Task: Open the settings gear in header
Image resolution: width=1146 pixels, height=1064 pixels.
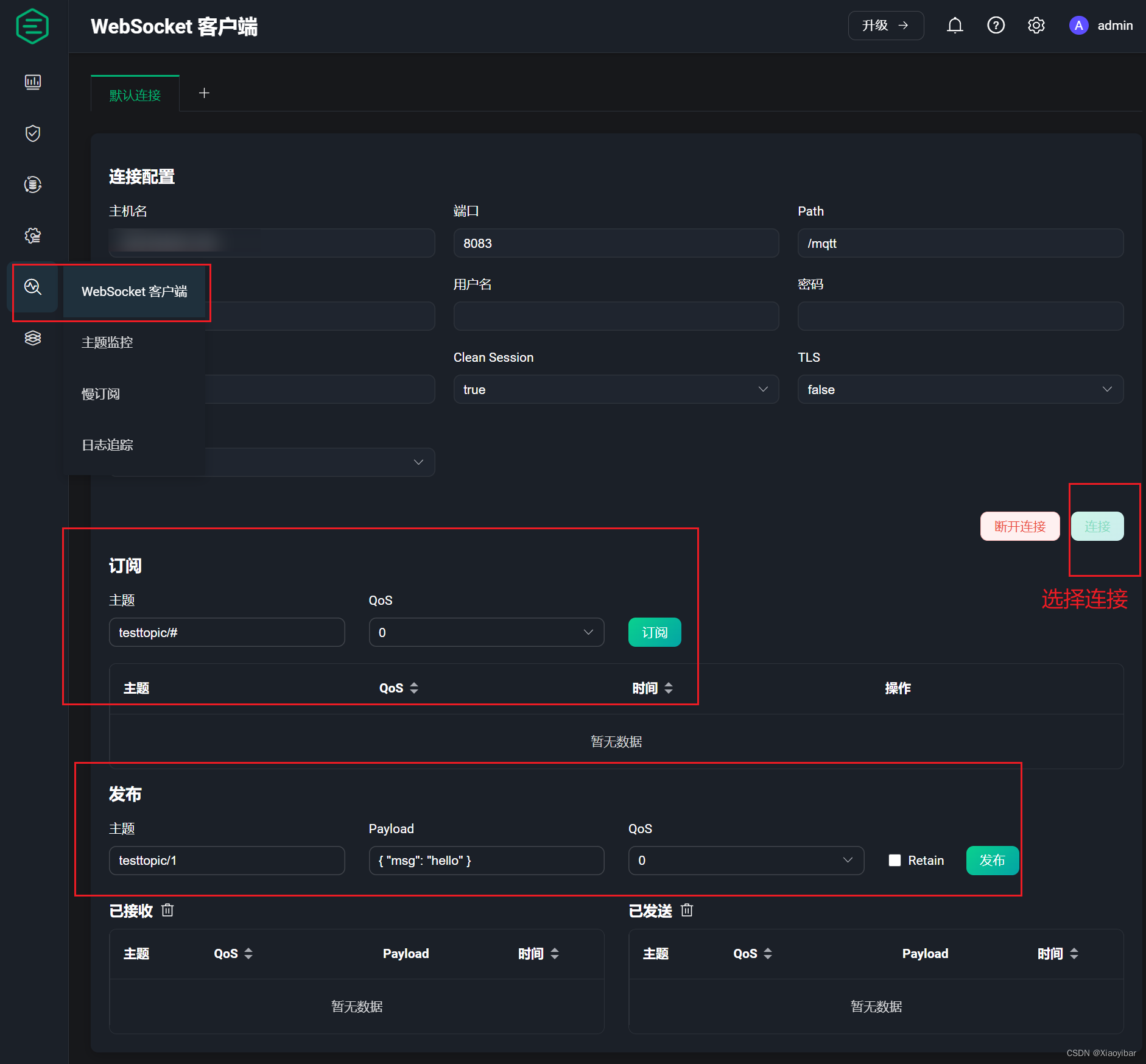Action: [x=1036, y=26]
